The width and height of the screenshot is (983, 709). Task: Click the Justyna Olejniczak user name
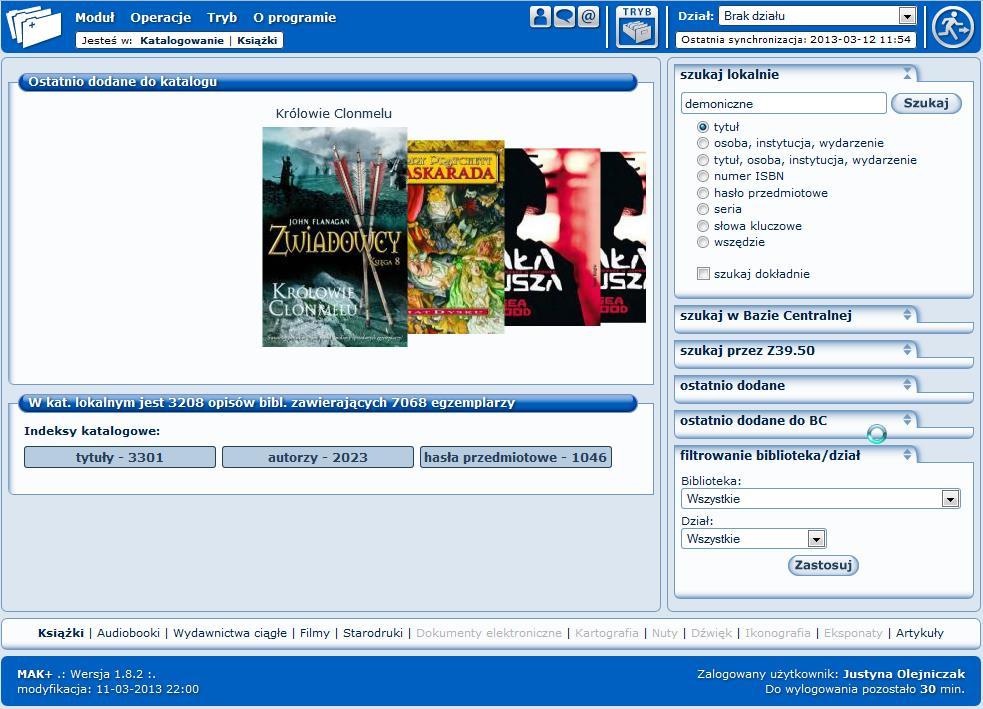[x=903, y=674]
